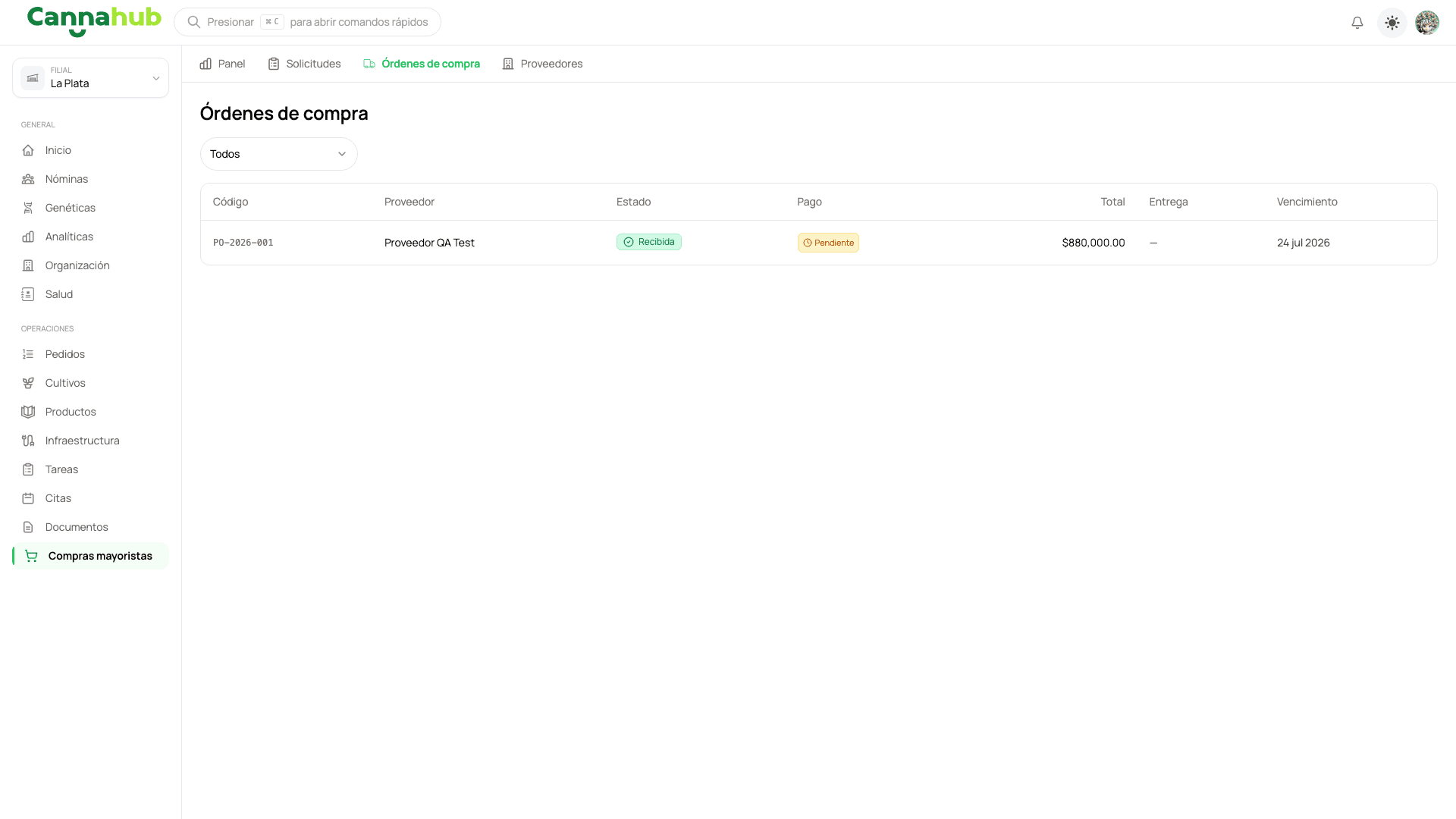Click the Cannahub logo
Viewport: 1456px width, 819px height.
(x=94, y=21)
